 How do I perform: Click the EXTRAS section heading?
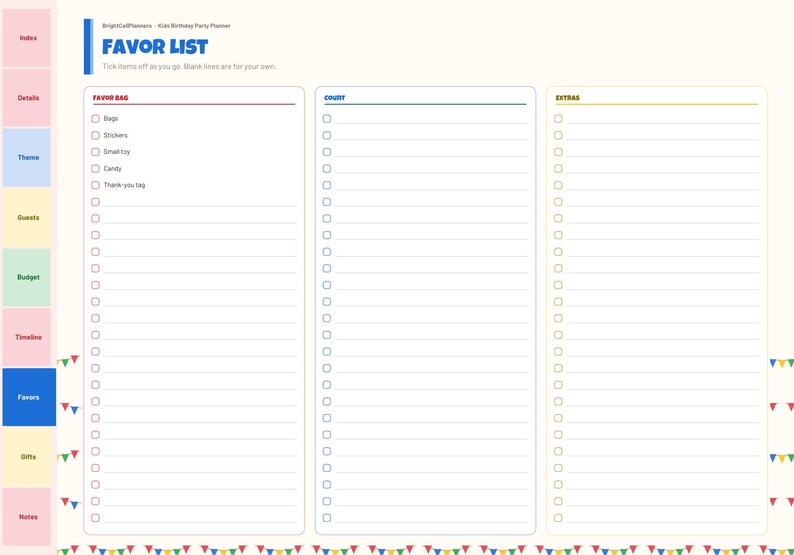tap(568, 98)
